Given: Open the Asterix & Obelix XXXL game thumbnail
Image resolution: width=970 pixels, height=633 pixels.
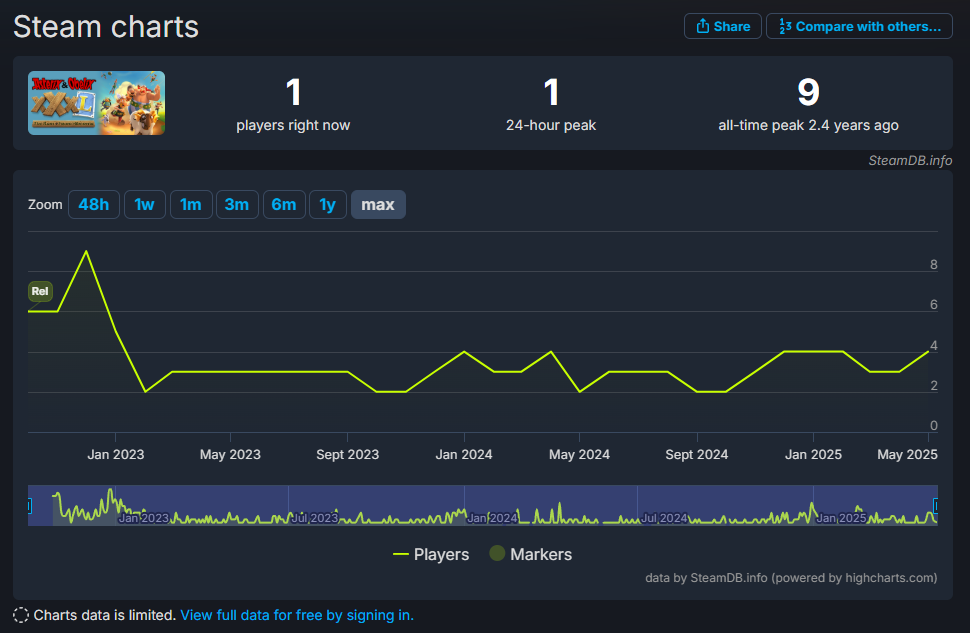Looking at the screenshot, I should tap(97, 103).
